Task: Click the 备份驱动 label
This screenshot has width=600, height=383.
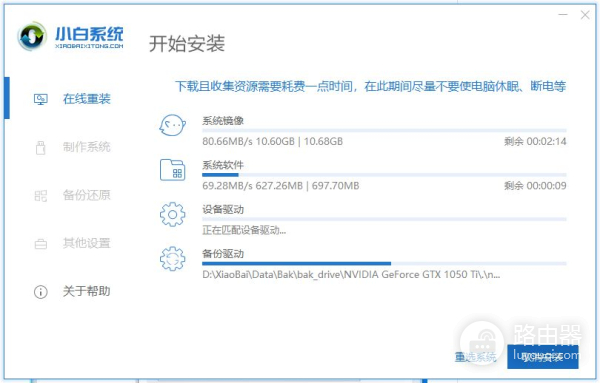Action: [223, 254]
